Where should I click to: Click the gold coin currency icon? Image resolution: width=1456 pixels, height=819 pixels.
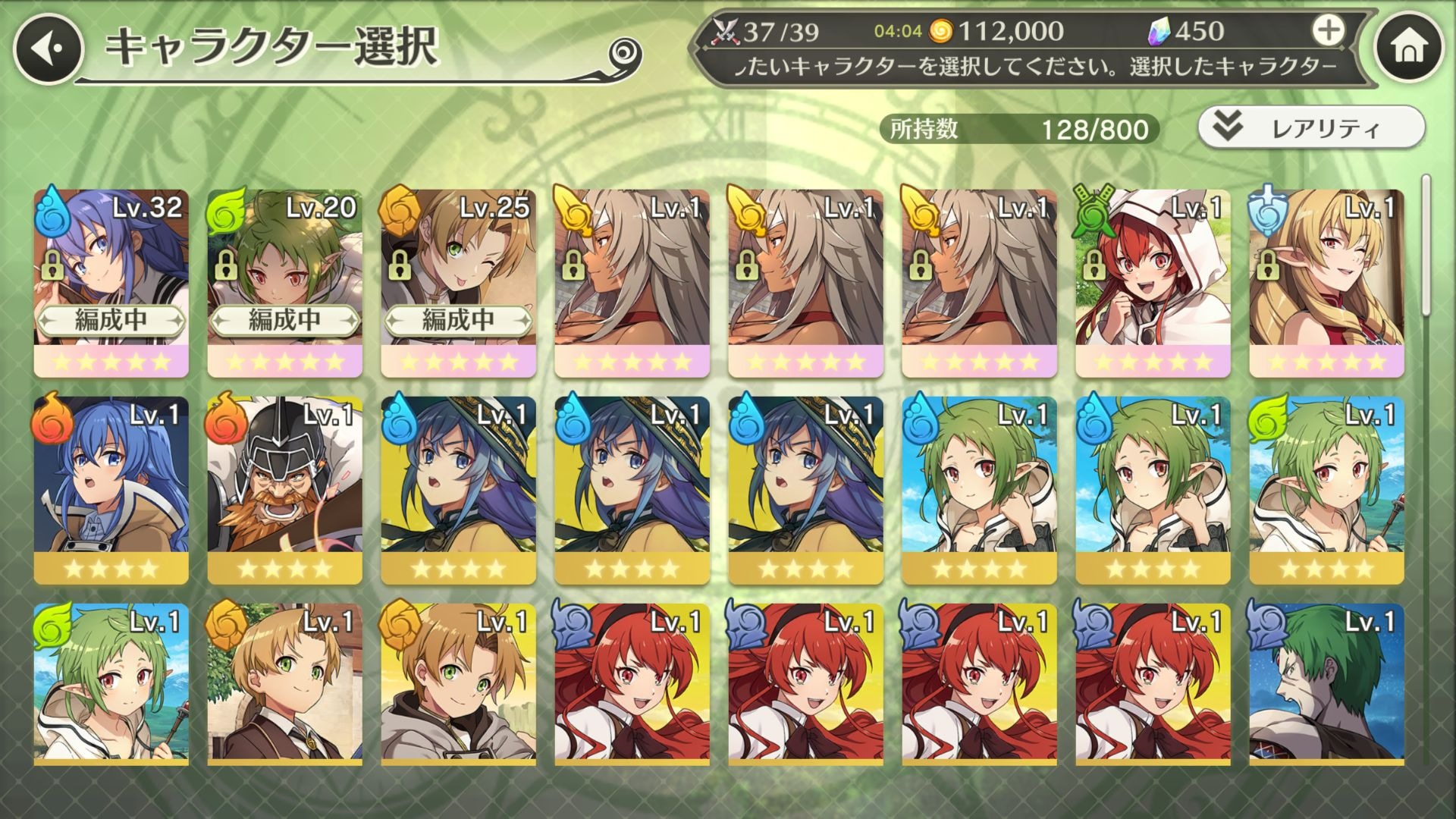coord(940,31)
